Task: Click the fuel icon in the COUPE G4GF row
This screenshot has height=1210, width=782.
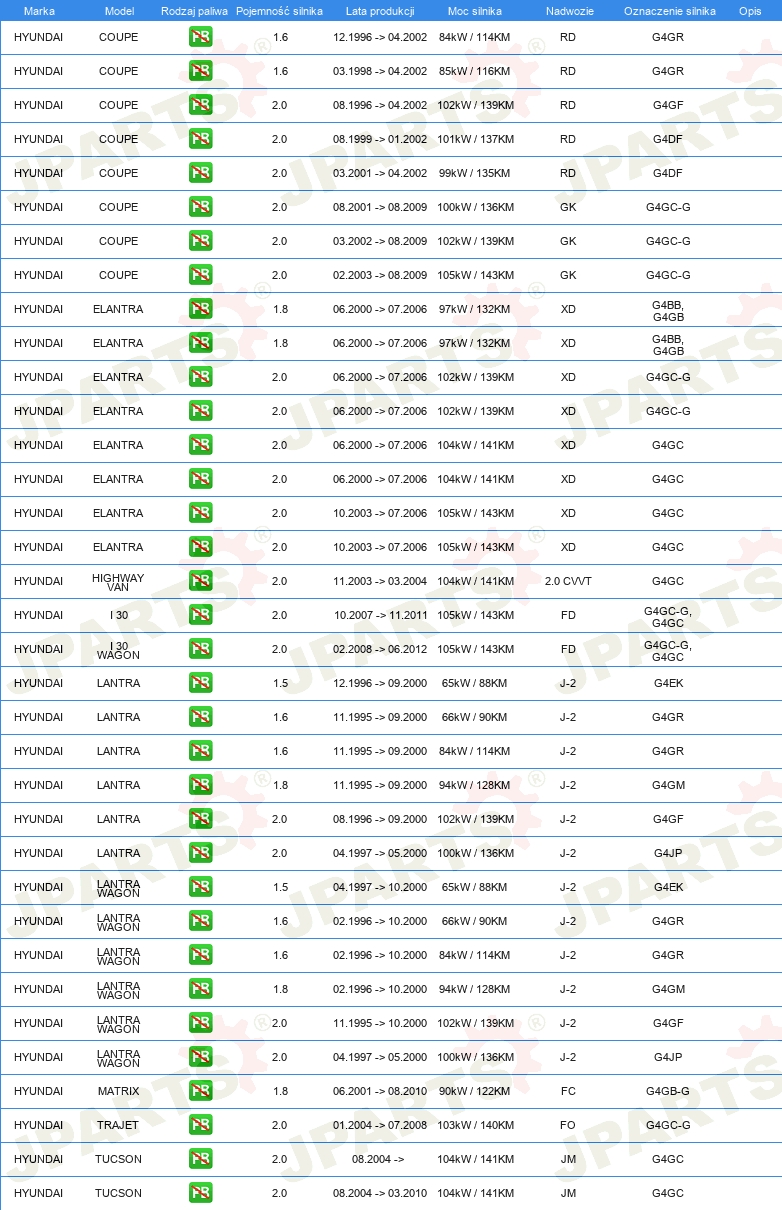Action: 200,105
